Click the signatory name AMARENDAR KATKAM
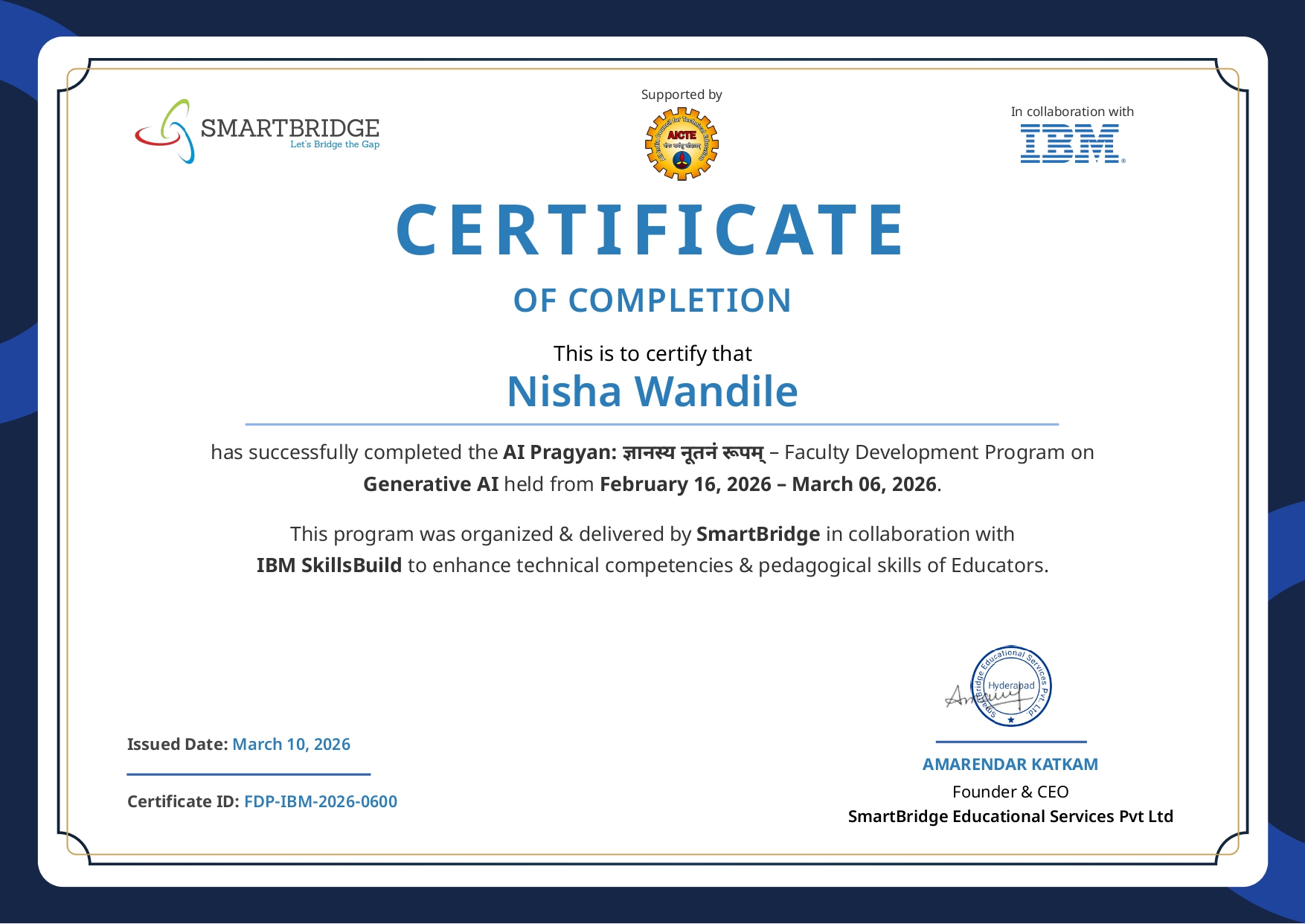Image resolution: width=1305 pixels, height=924 pixels. pos(1010,764)
